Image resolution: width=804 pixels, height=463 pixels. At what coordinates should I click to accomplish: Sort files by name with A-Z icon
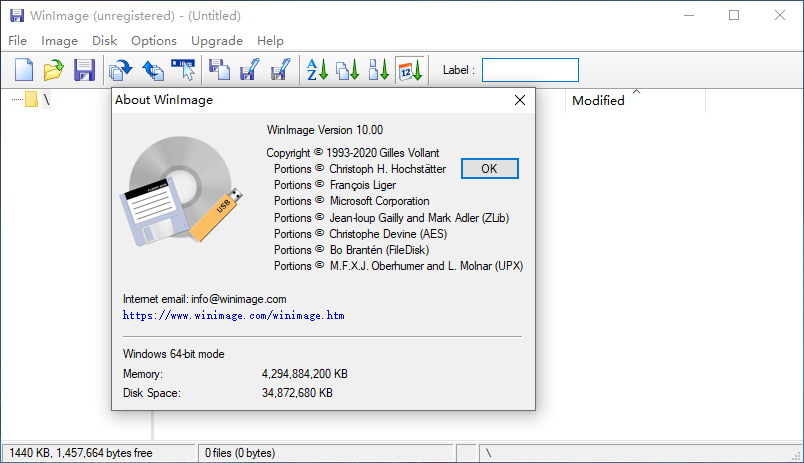tap(317, 70)
